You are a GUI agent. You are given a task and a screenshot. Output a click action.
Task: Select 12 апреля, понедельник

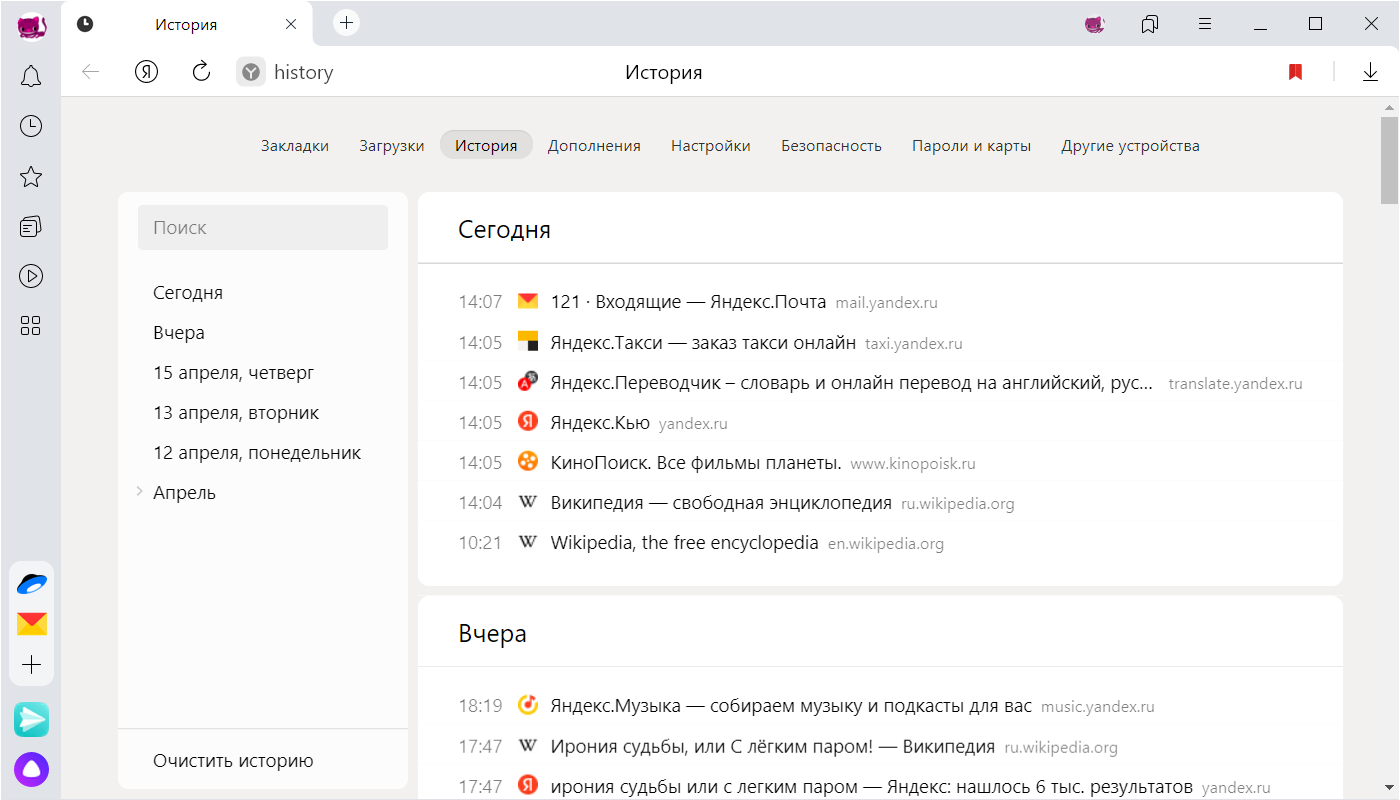[257, 453]
